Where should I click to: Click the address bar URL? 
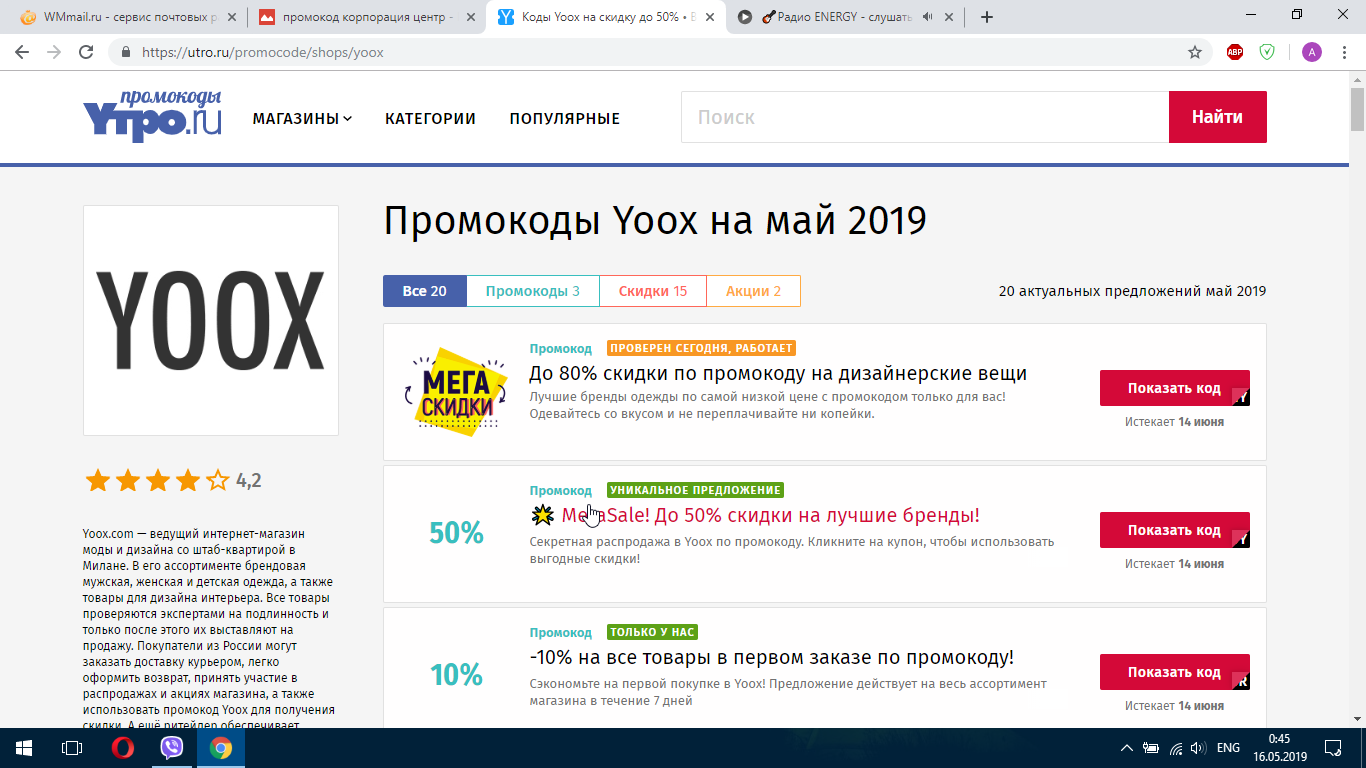[x=263, y=52]
